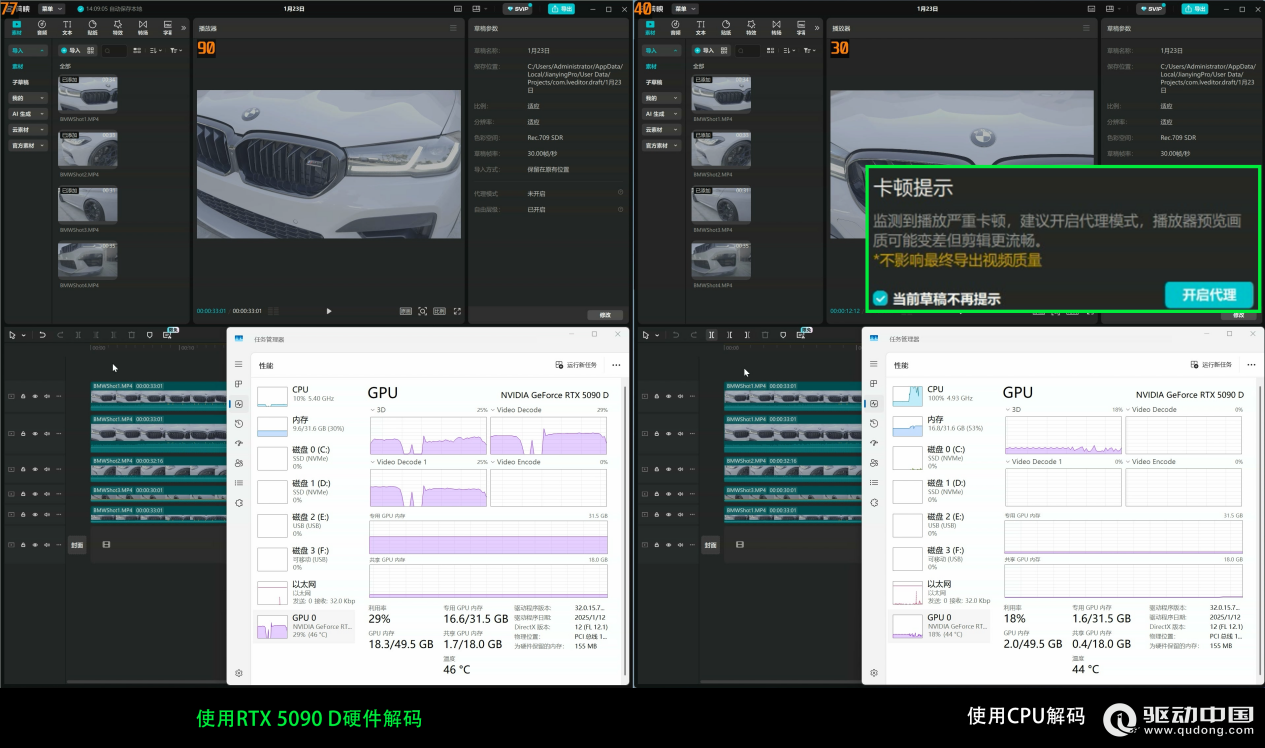Expand the 官方素材 category in left media sidebar
Image resolution: width=1265 pixels, height=748 pixels.
(x=28, y=146)
